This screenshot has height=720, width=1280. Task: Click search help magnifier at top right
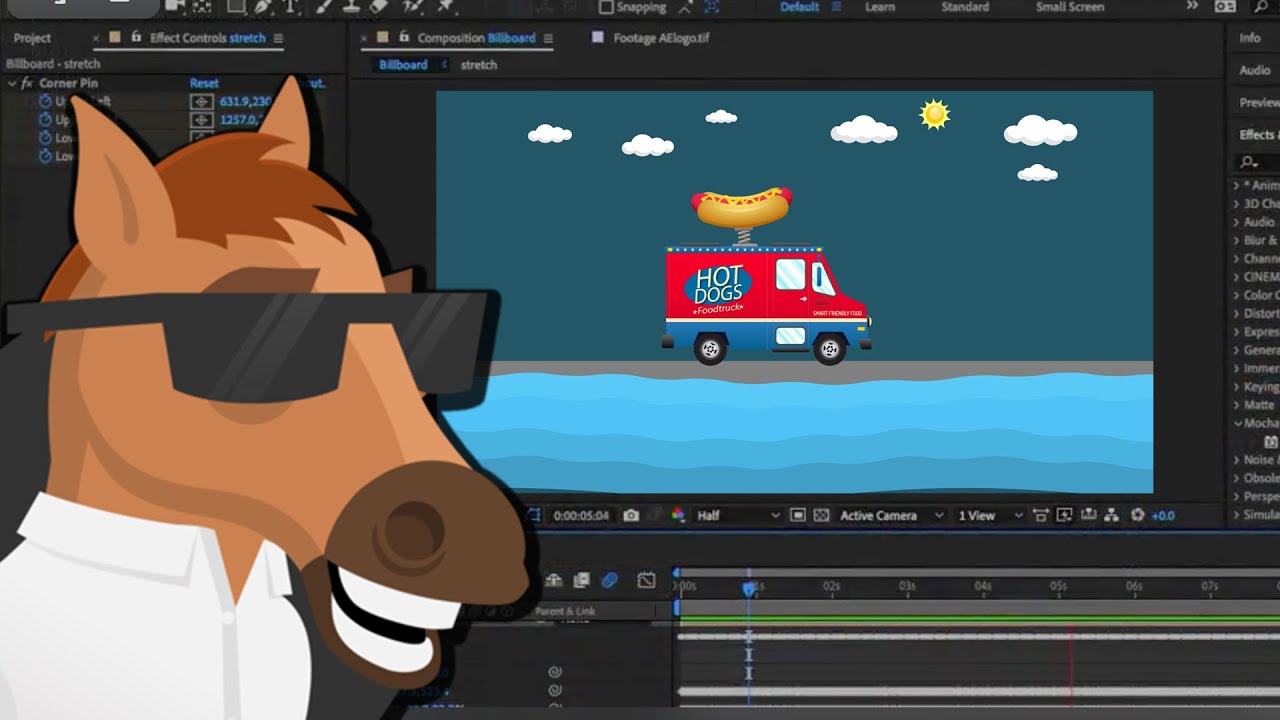click(1262, 6)
